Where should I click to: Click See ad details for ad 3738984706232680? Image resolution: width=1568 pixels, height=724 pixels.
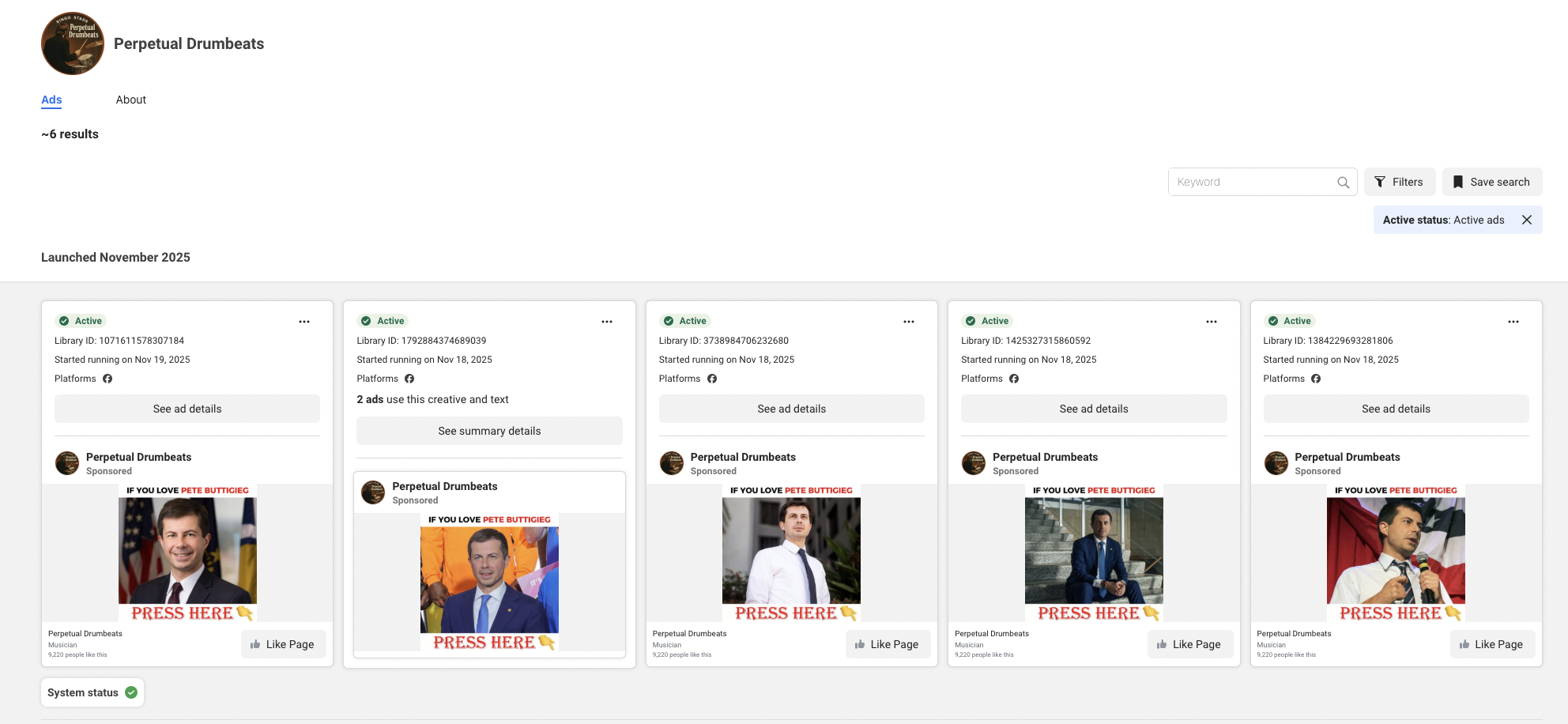(x=791, y=409)
